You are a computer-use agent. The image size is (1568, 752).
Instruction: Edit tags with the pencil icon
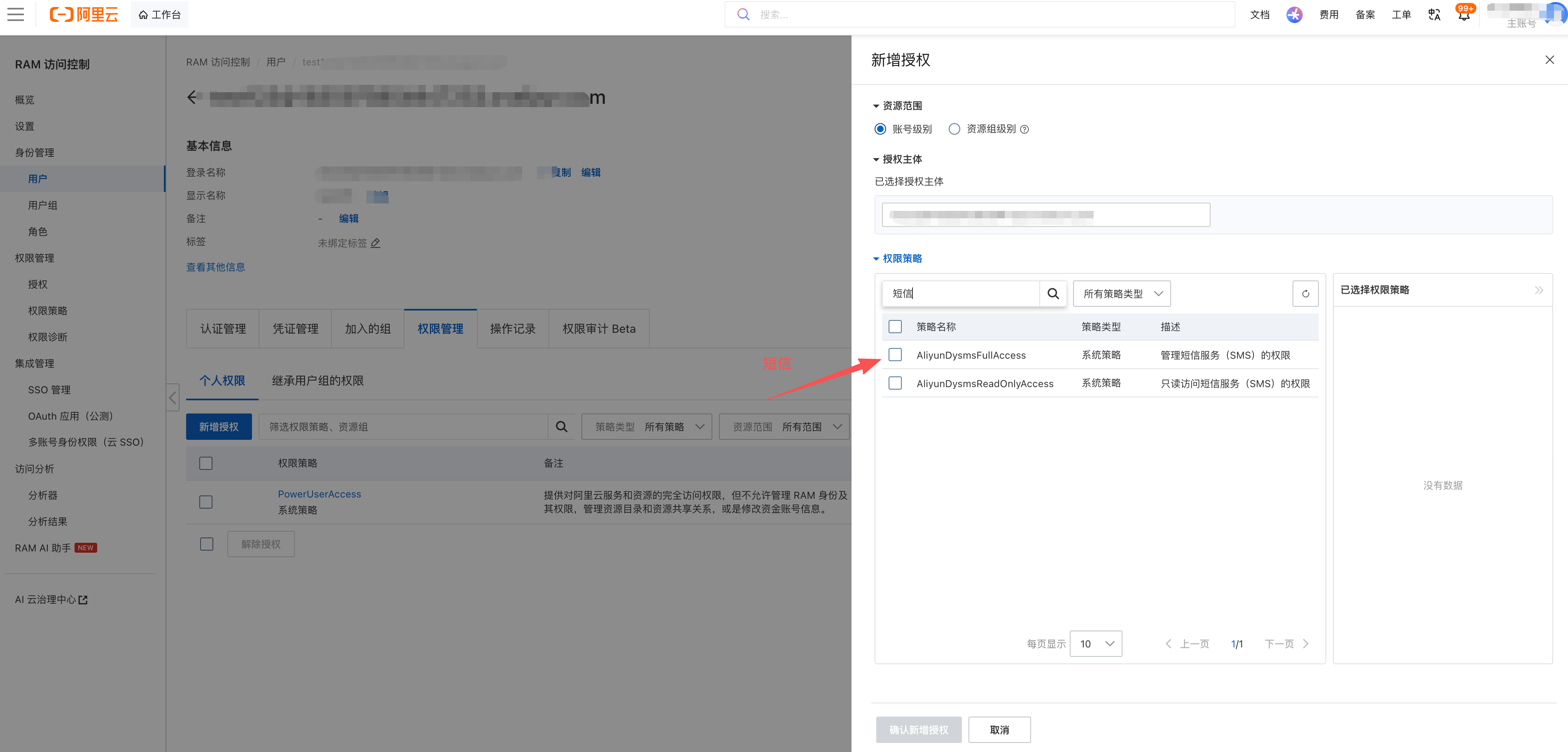click(x=376, y=243)
